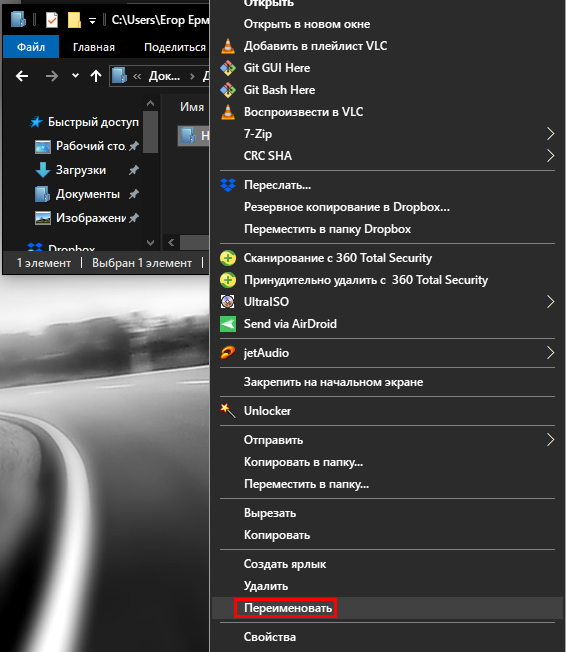This screenshot has height=652, width=566.
Task: Click the Git GUI Here icon
Action: coord(228,68)
